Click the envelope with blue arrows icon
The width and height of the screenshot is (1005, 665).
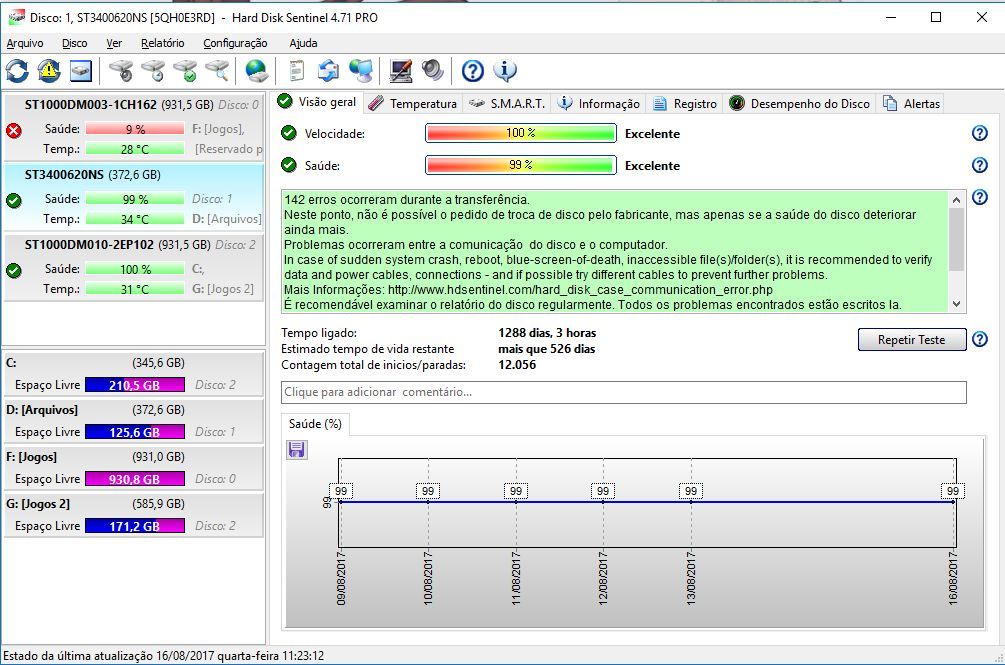(x=328, y=70)
